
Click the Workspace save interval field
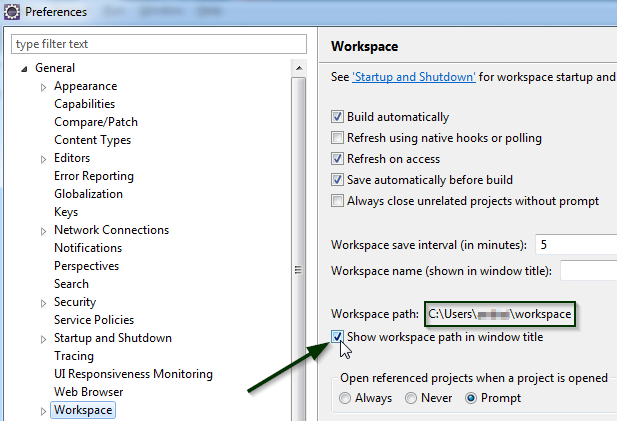(576, 245)
